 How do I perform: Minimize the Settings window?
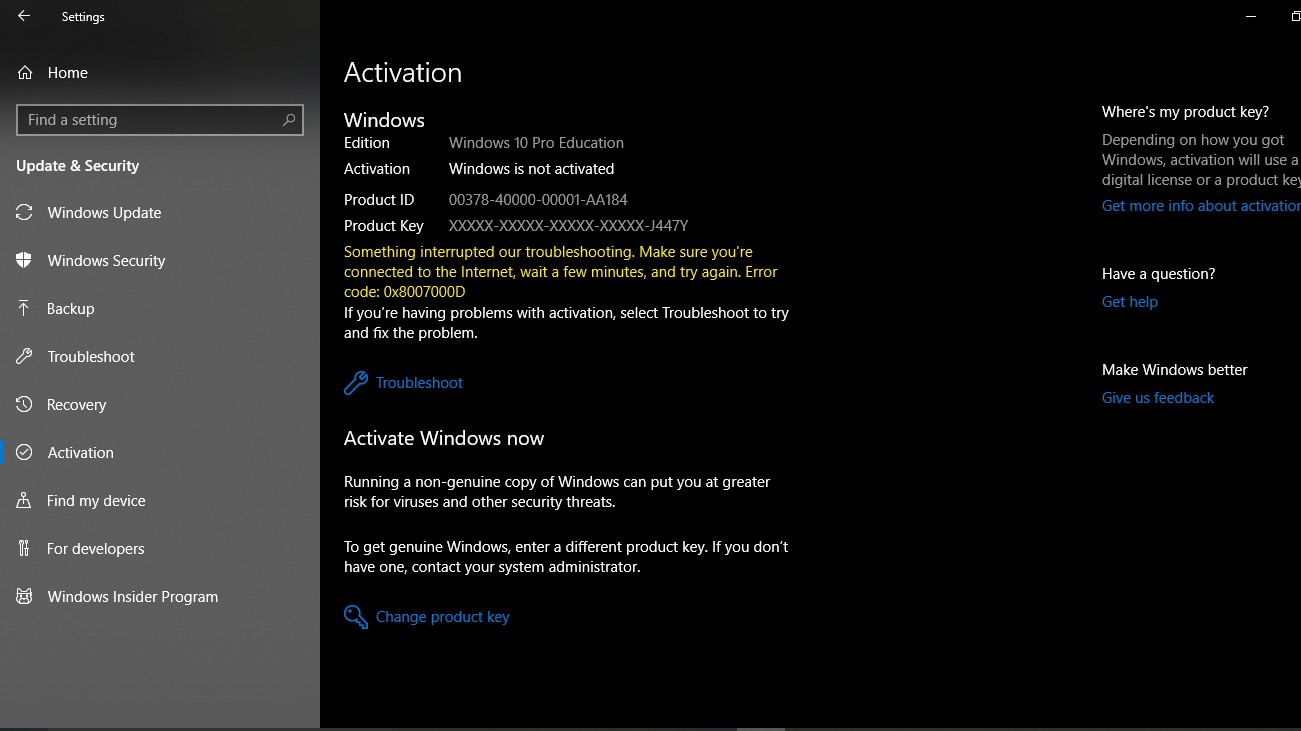click(x=1251, y=16)
